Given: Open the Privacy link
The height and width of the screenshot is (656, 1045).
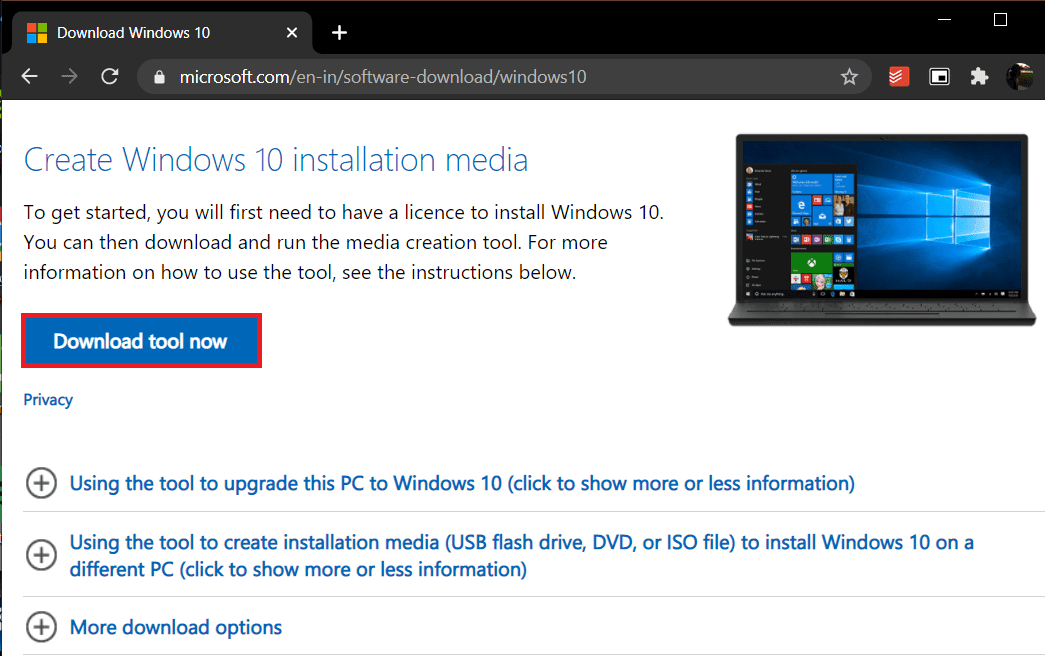Looking at the screenshot, I should (48, 399).
